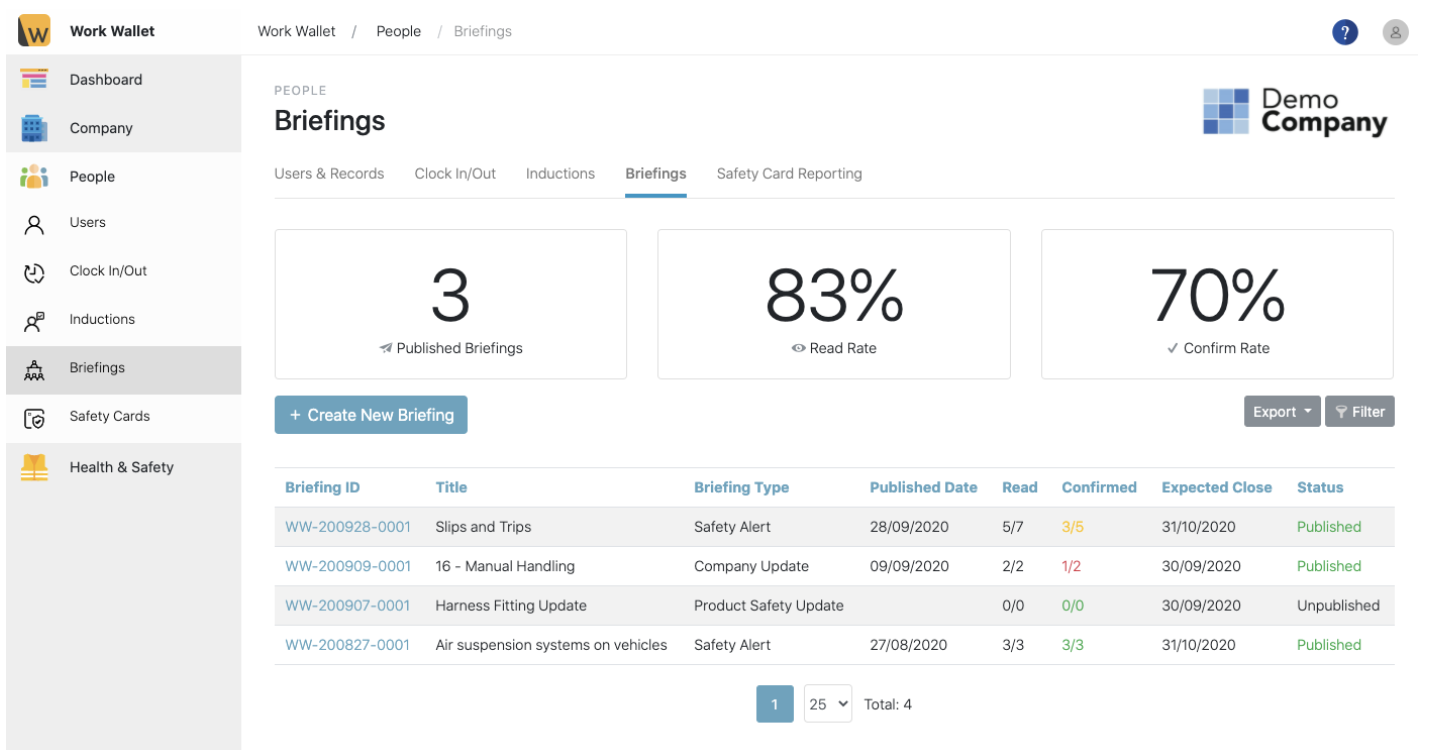The width and height of the screenshot is (1432, 750).
Task: Change page size using the 25 dropdown
Action: 827,704
